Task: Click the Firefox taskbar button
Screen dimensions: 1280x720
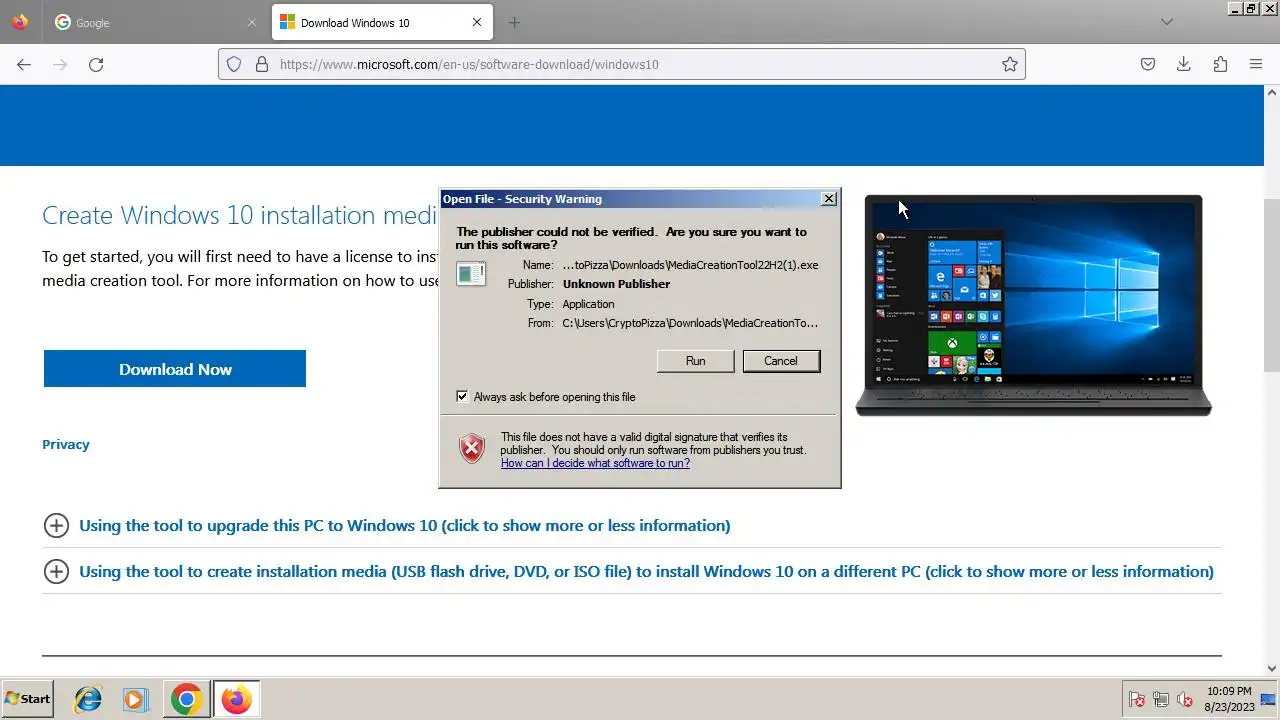Action: click(x=237, y=699)
